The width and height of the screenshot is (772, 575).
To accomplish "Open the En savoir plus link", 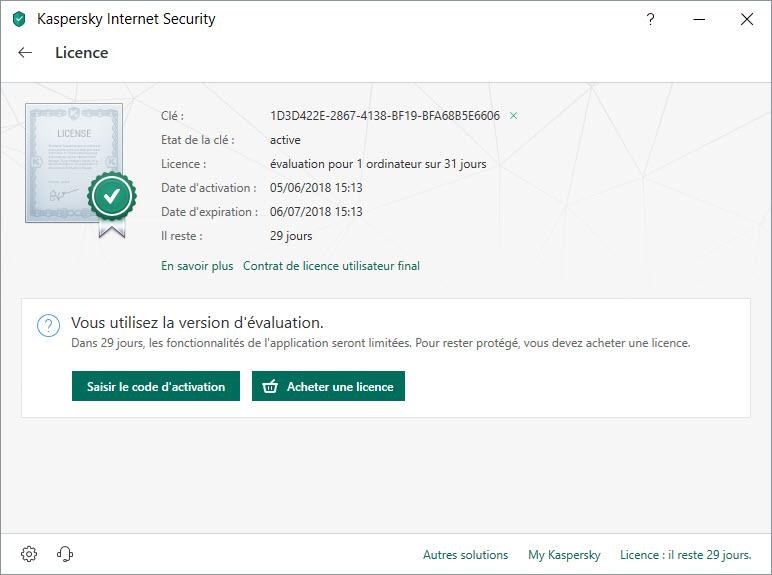I will pos(197,266).
